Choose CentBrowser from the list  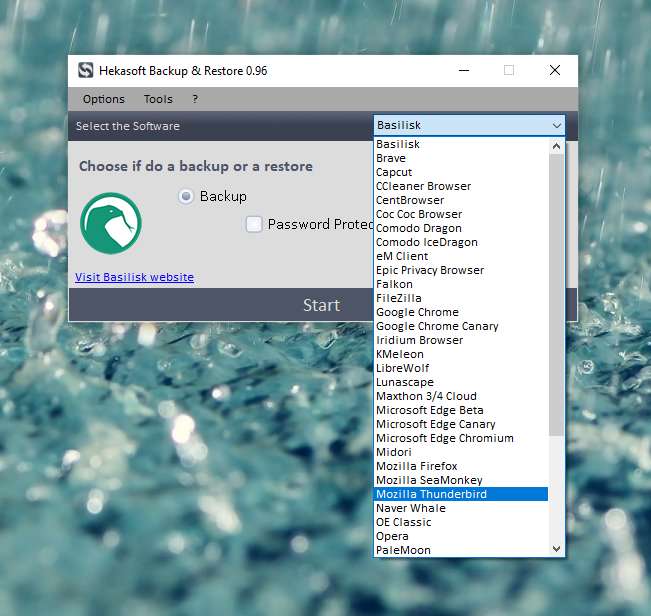tap(461, 200)
